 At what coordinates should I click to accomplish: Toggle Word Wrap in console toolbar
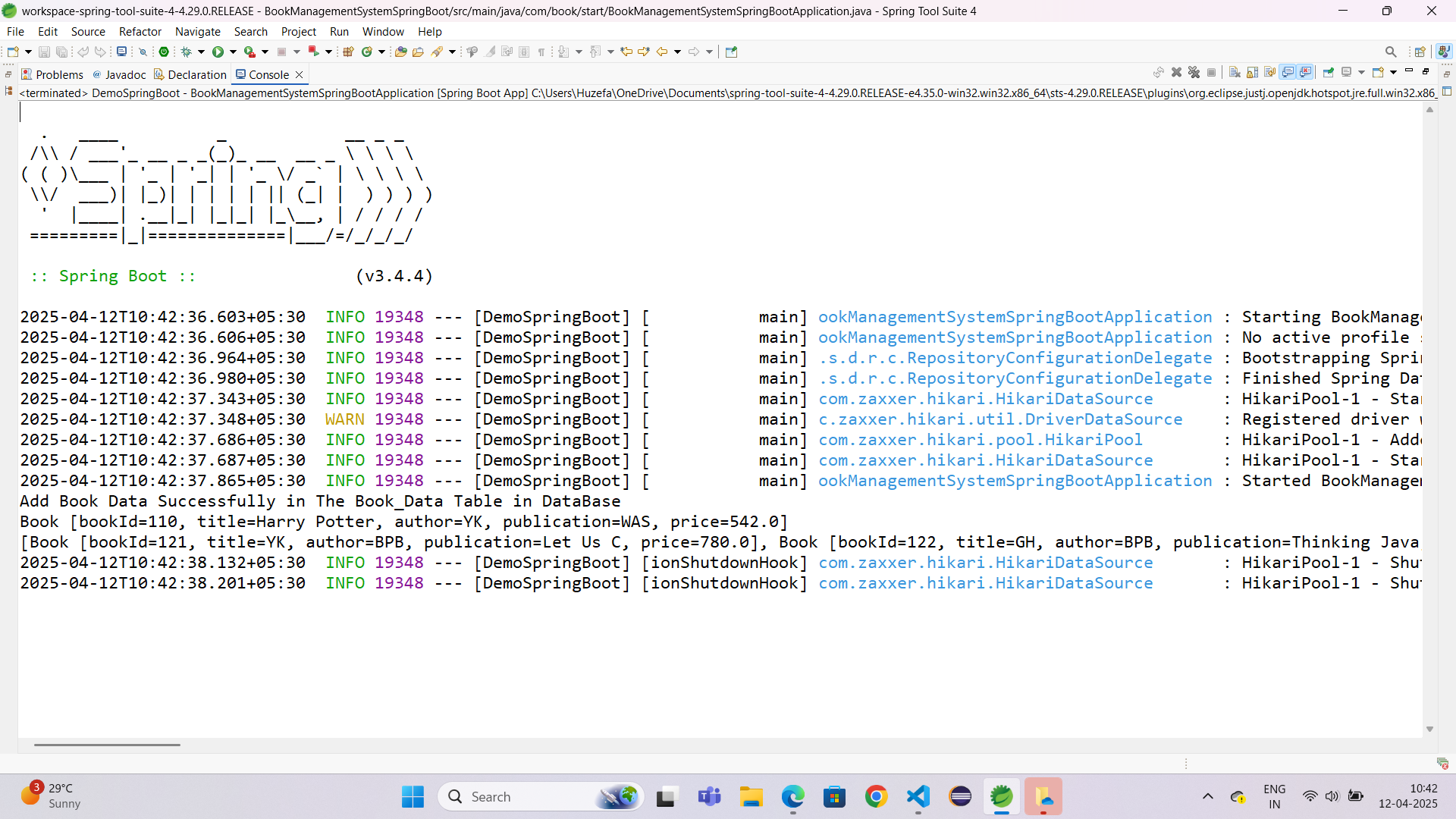1270,72
